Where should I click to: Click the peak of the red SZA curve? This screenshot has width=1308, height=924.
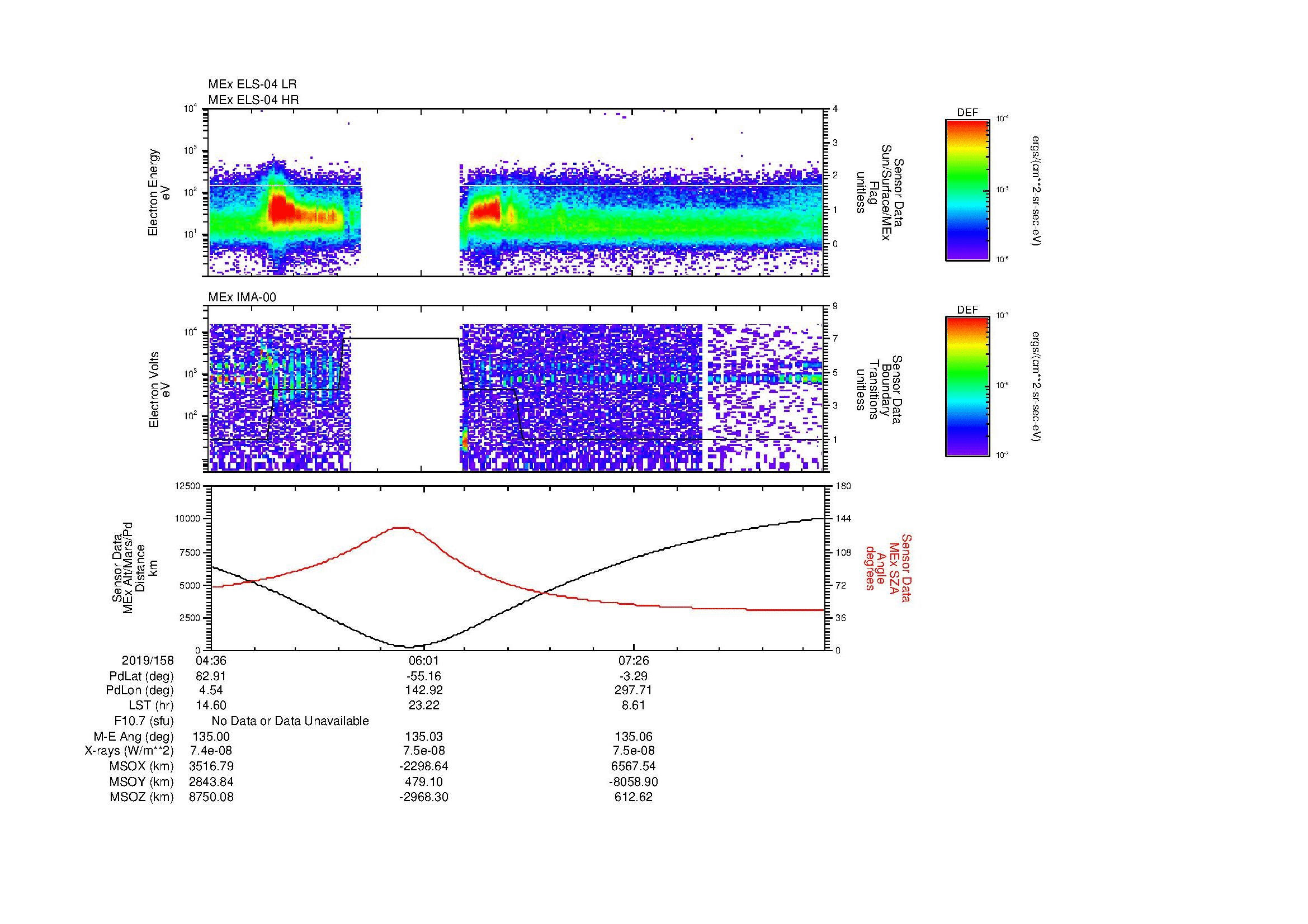point(402,528)
